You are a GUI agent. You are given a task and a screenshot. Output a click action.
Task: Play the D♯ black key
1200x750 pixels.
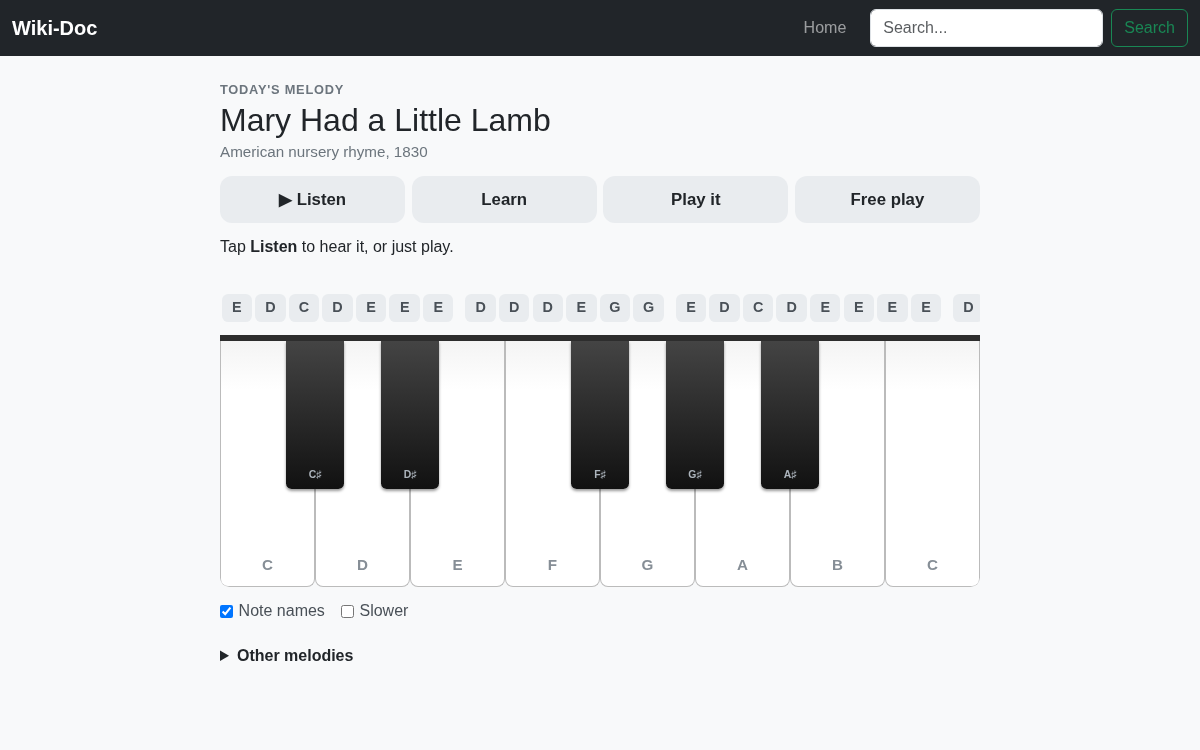point(410,414)
